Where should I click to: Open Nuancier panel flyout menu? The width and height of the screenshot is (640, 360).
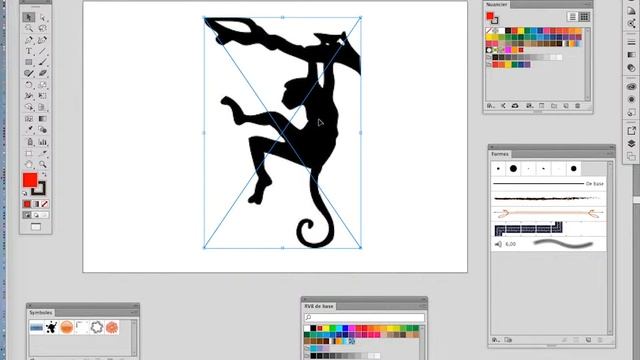click(x=588, y=4)
